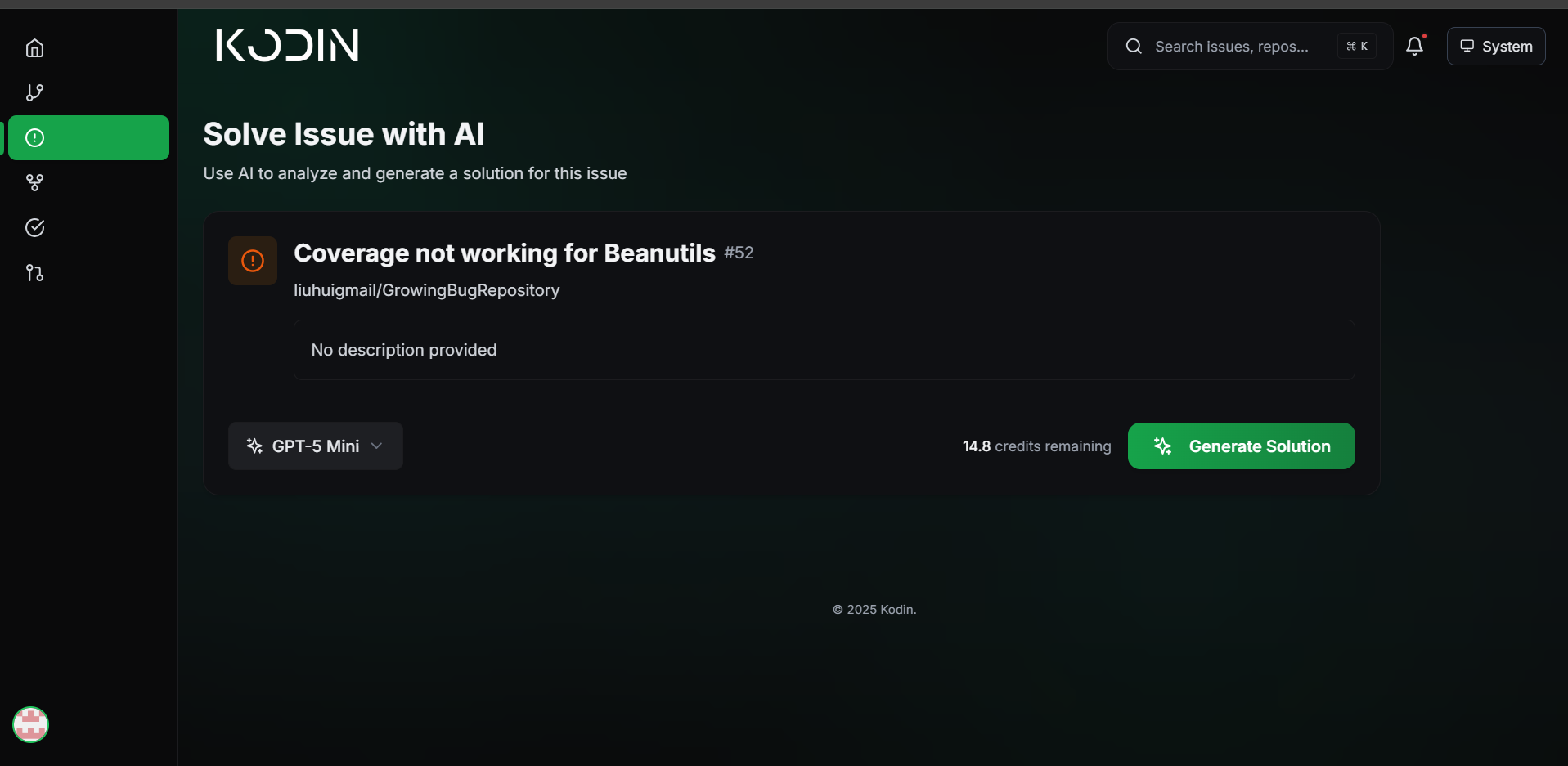Viewport: 1568px width, 766px height.
Task: Click the sparkle icon beside GPT-5 Mini
Action: click(x=254, y=446)
